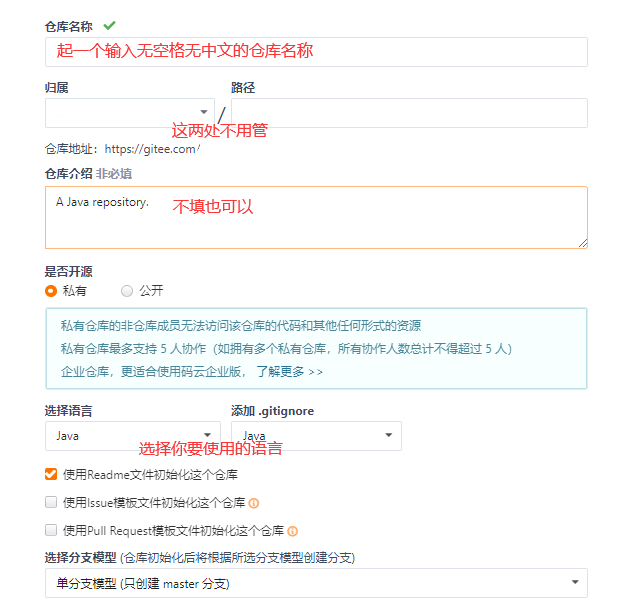Click info icon beside Issue模板 option
The height and width of the screenshot is (612, 633).
[x=254, y=503]
